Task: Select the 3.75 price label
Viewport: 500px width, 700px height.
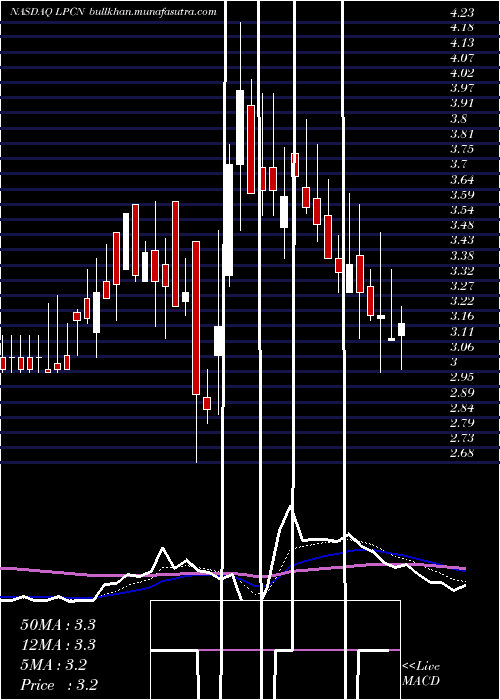Action: point(462,149)
